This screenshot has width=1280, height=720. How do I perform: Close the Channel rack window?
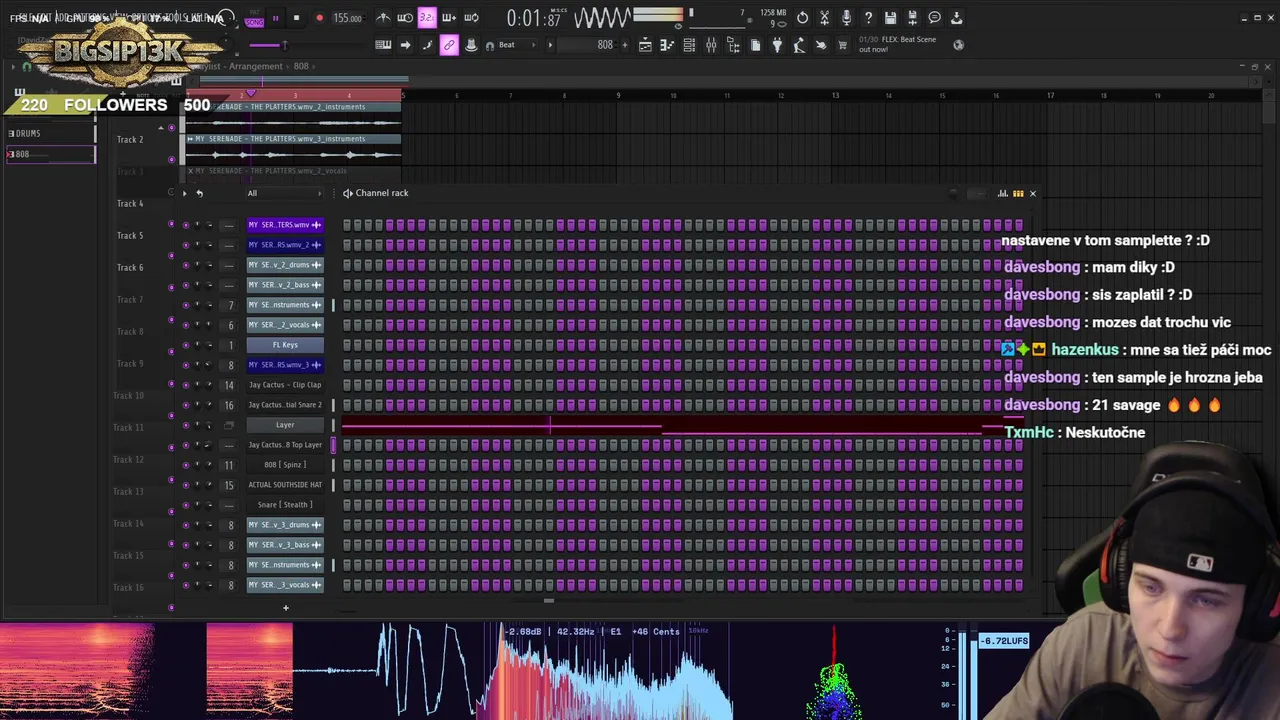pyautogui.click(x=1033, y=193)
